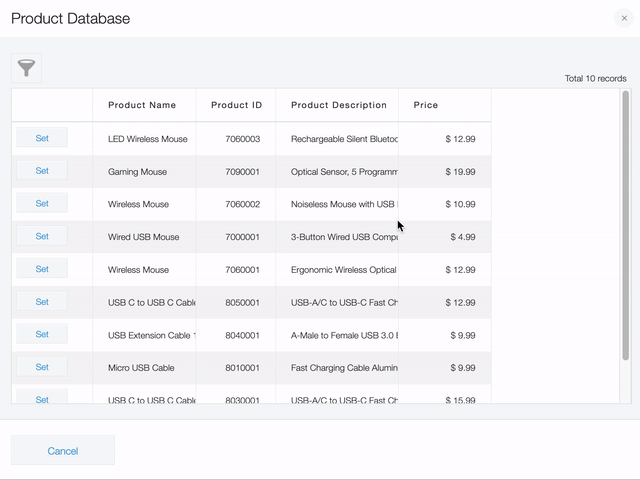
Task: Sort by Product Name column header
Action: (x=142, y=105)
